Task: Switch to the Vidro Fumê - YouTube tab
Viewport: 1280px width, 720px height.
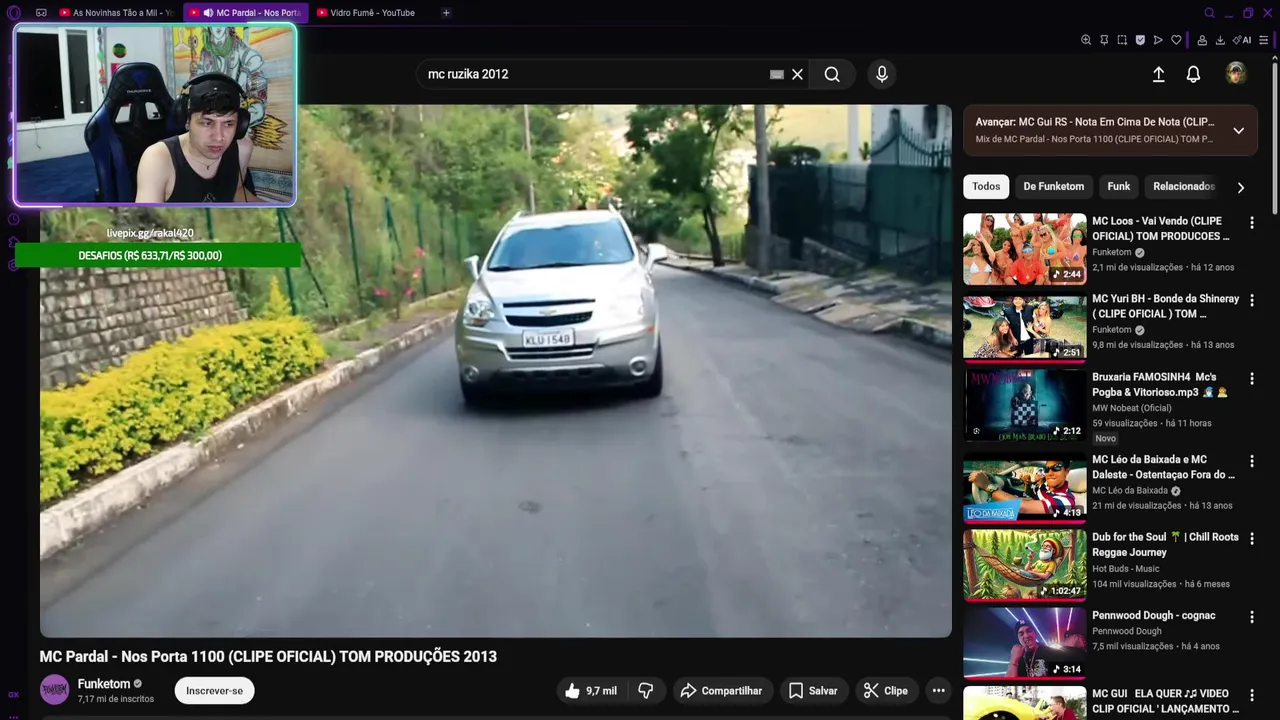Action: pyautogui.click(x=368, y=13)
